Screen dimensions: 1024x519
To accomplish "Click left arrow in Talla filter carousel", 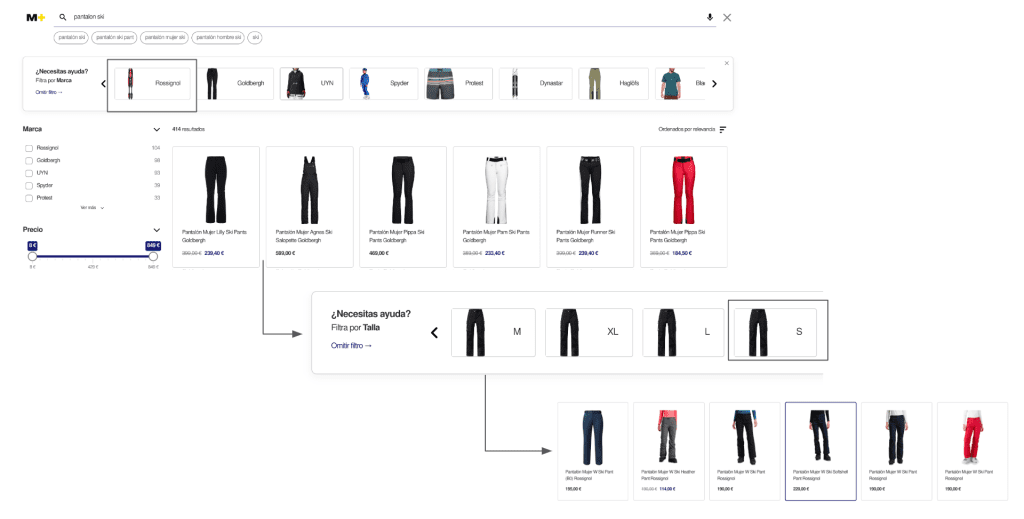I will tap(434, 333).
